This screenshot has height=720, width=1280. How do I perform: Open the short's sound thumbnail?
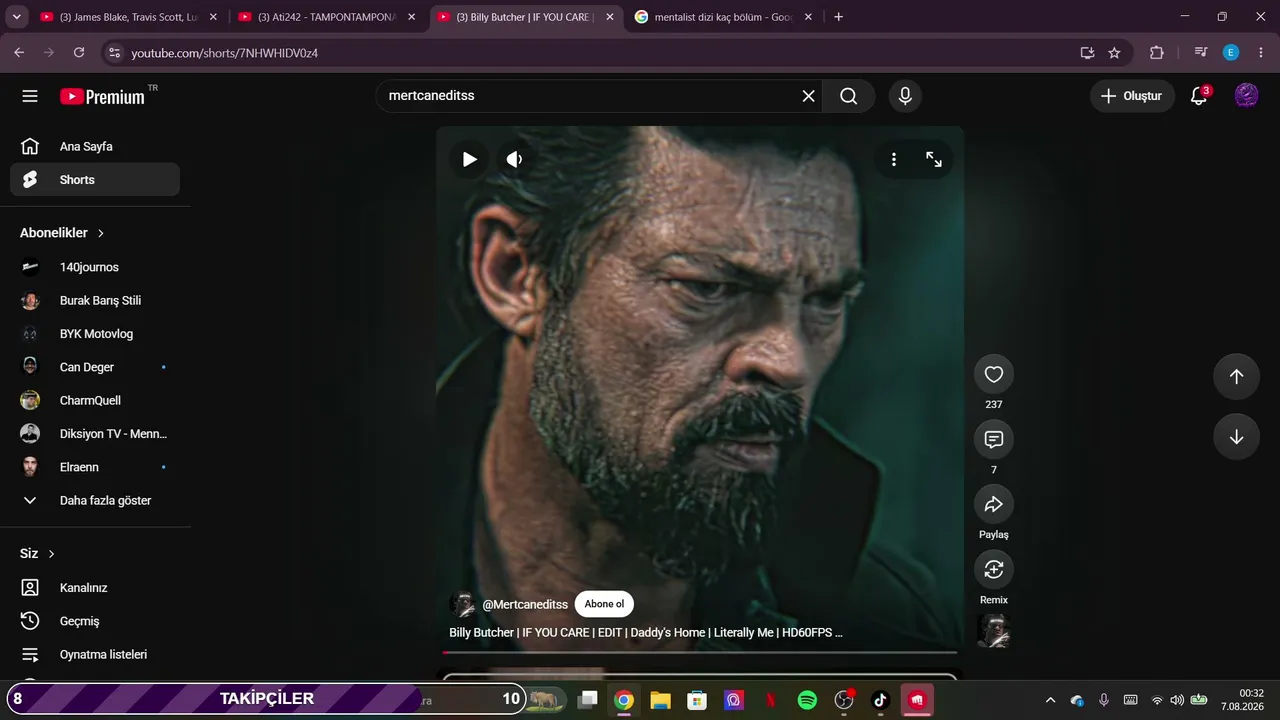tap(994, 631)
